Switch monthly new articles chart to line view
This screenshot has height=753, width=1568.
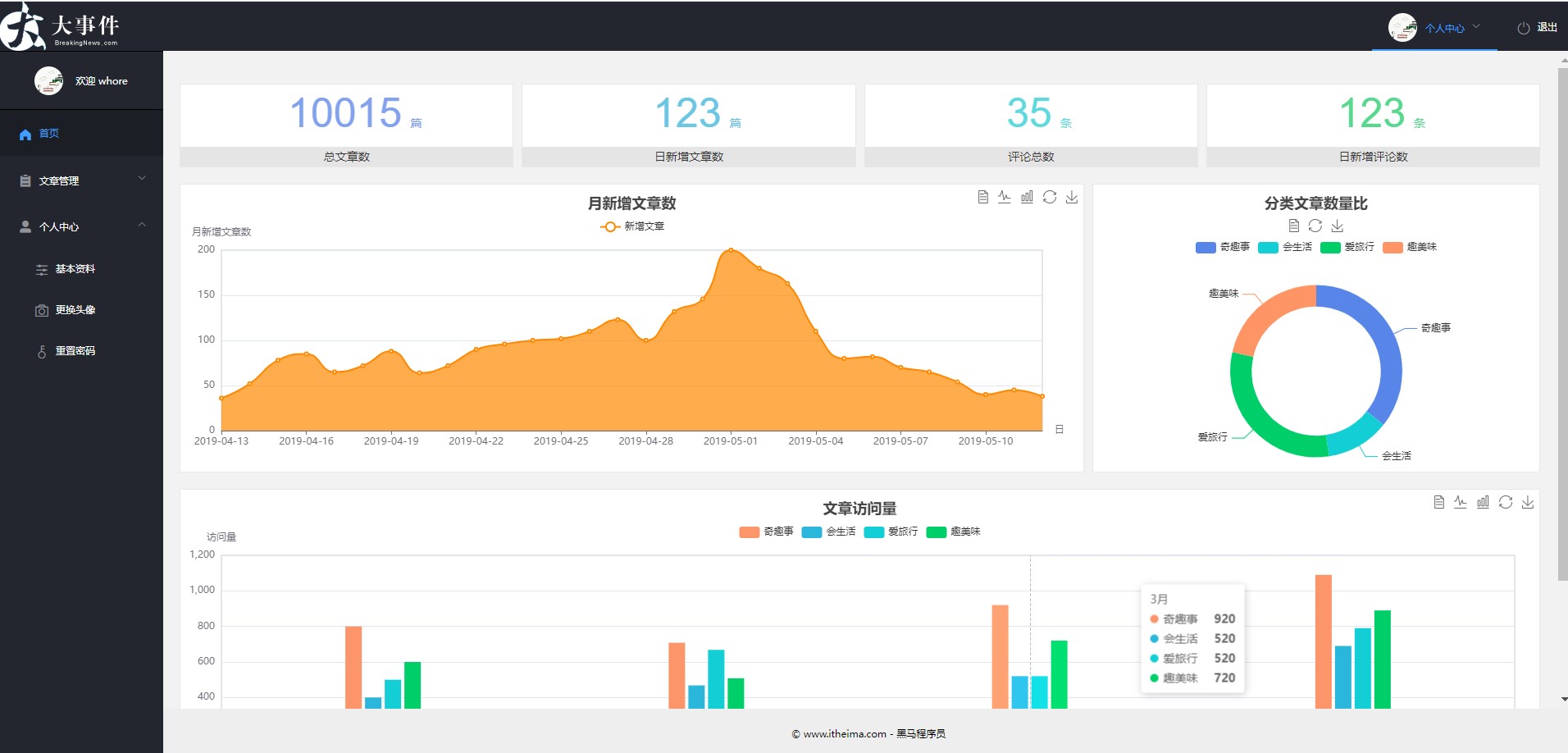point(1005,197)
